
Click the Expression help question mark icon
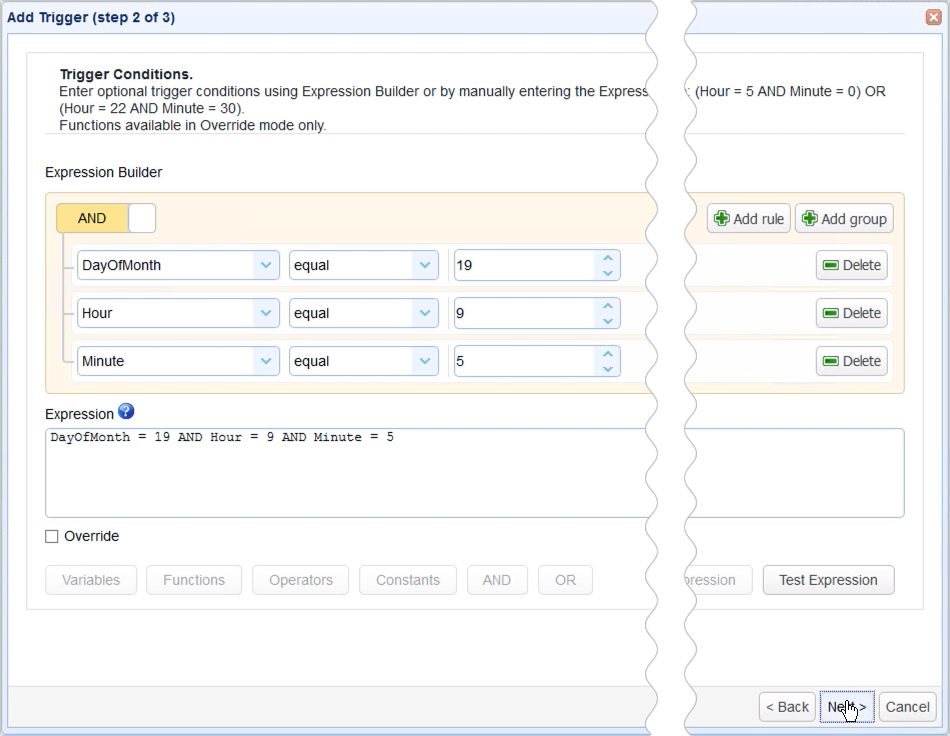pyautogui.click(x=125, y=412)
